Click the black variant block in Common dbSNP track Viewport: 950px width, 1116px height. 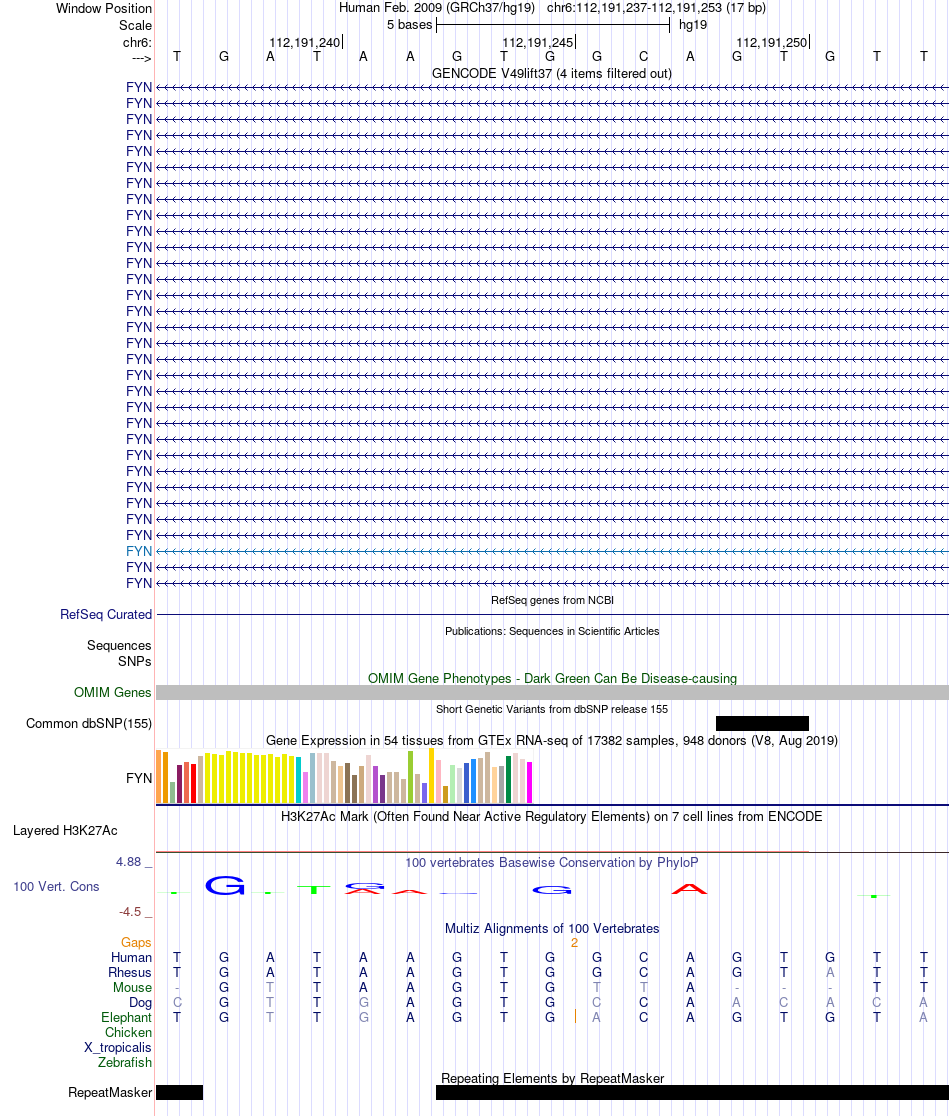(762, 723)
